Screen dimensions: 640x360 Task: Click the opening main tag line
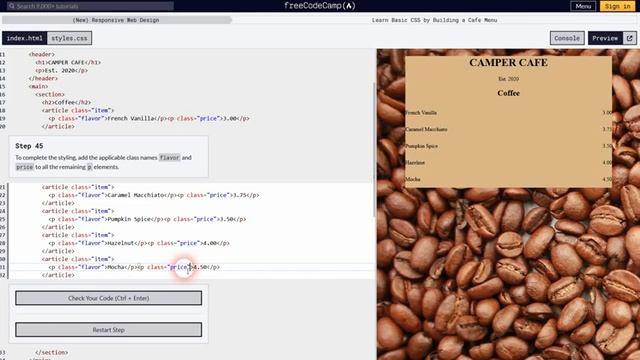point(38,87)
